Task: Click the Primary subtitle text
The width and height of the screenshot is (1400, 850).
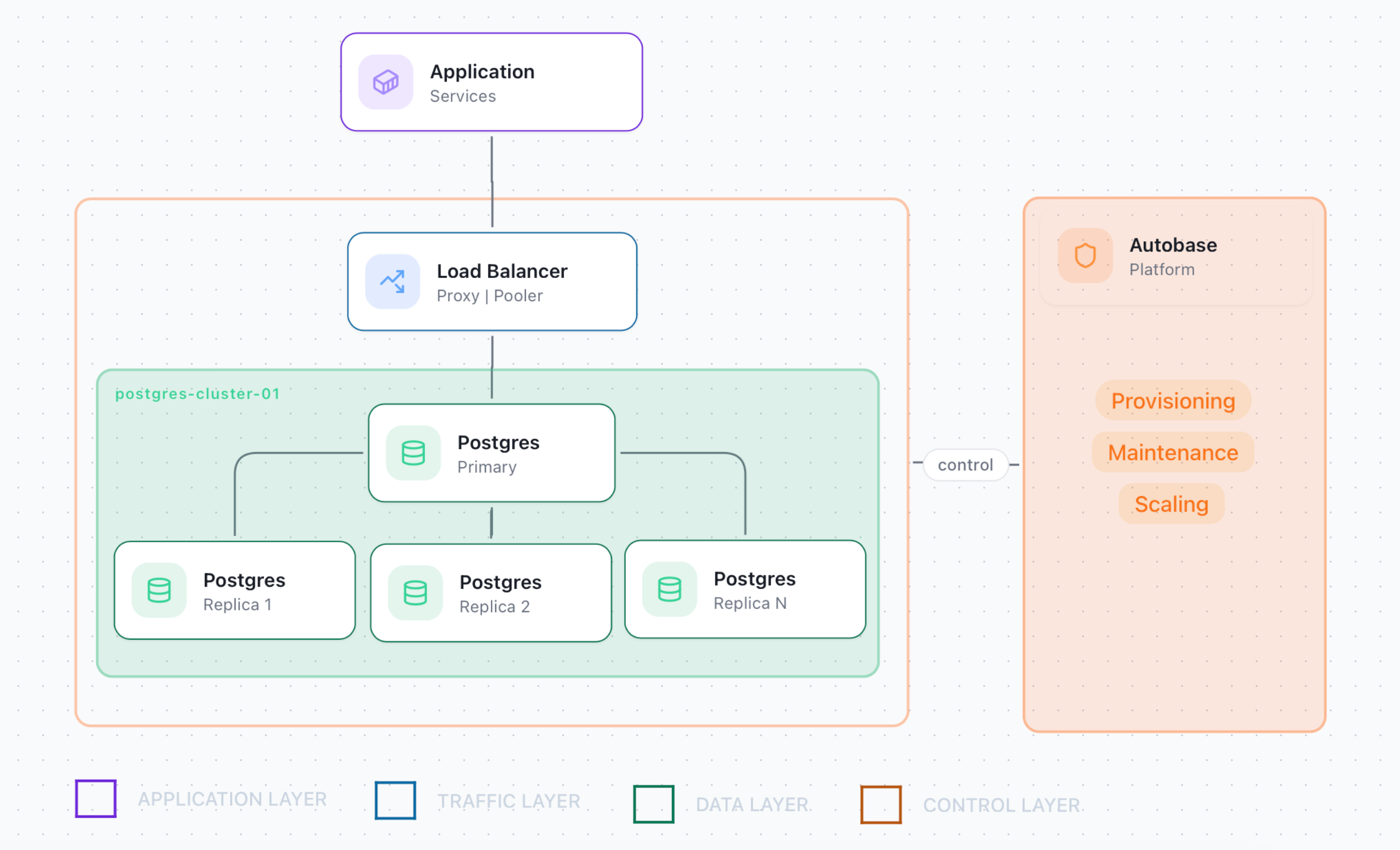Action: coord(487,467)
